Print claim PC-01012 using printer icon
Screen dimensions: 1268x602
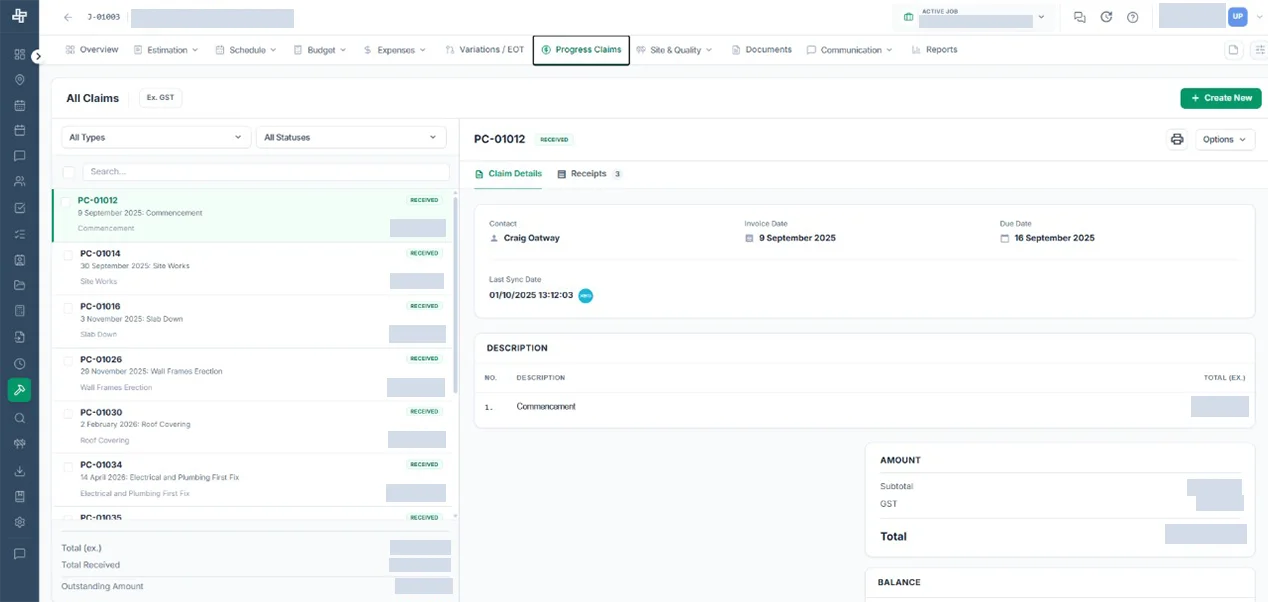(x=1177, y=139)
